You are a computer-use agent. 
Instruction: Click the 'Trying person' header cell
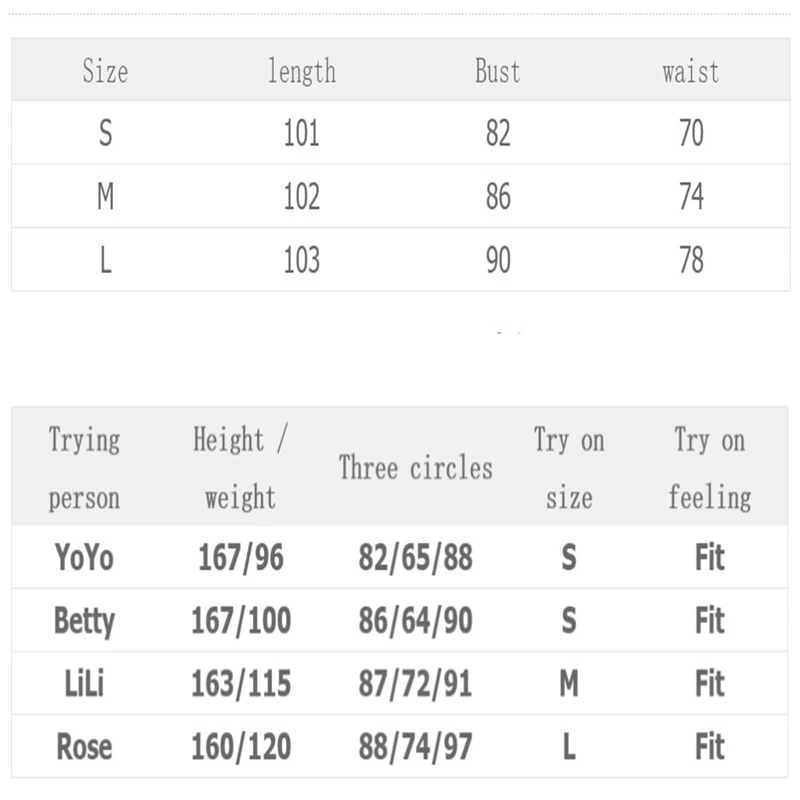coord(84,468)
